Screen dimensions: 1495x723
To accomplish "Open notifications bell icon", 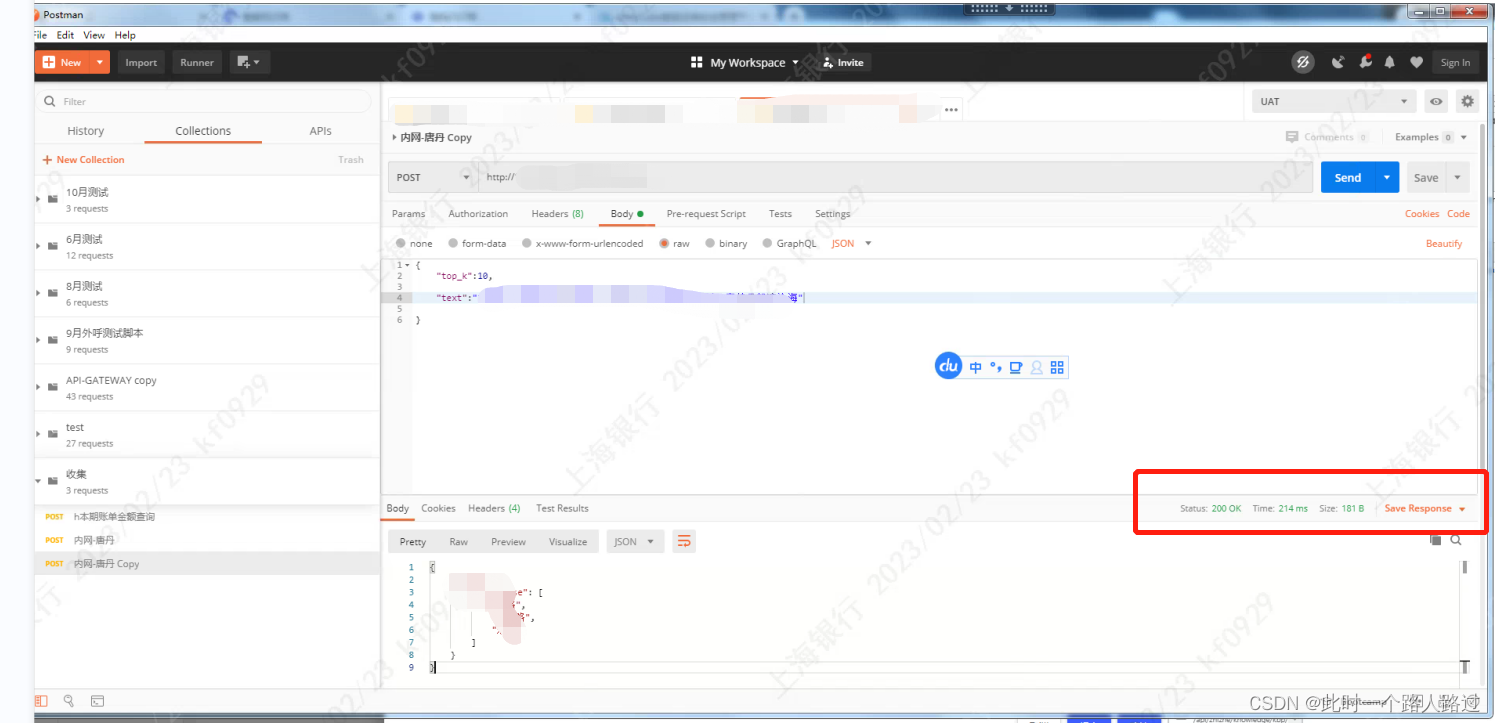I will 1390,62.
